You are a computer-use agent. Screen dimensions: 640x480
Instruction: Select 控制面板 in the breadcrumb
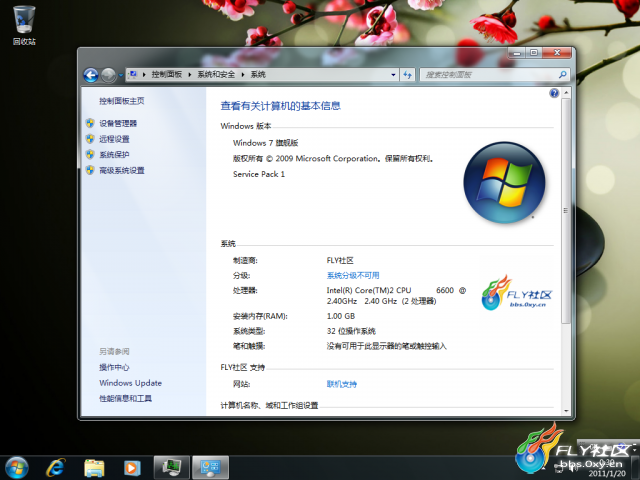coord(167,74)
